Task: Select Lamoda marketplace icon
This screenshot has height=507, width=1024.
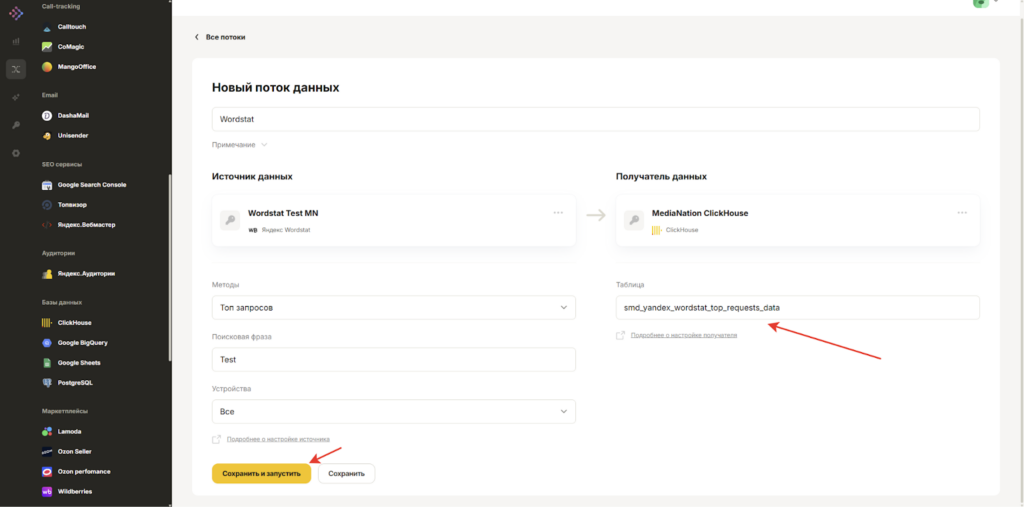Action: coord(47,432)
